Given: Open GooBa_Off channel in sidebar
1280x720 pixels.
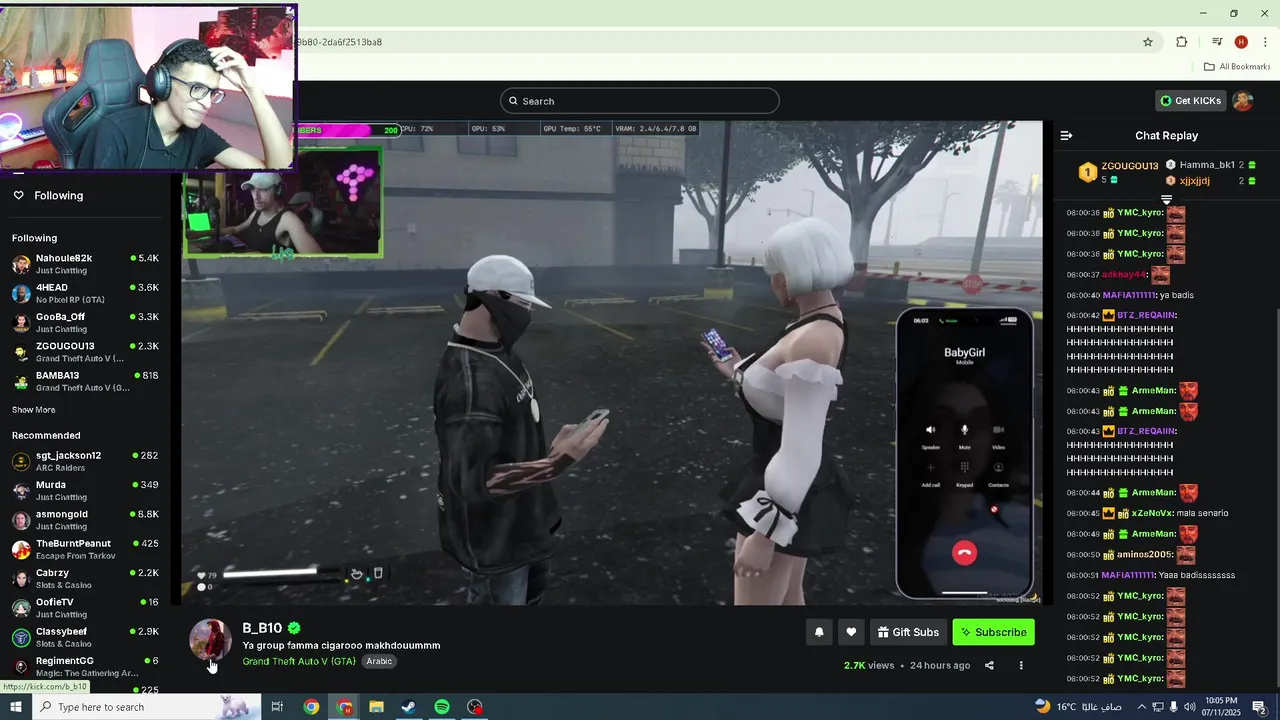Looking at the screenshot, I should pos(85,322).
